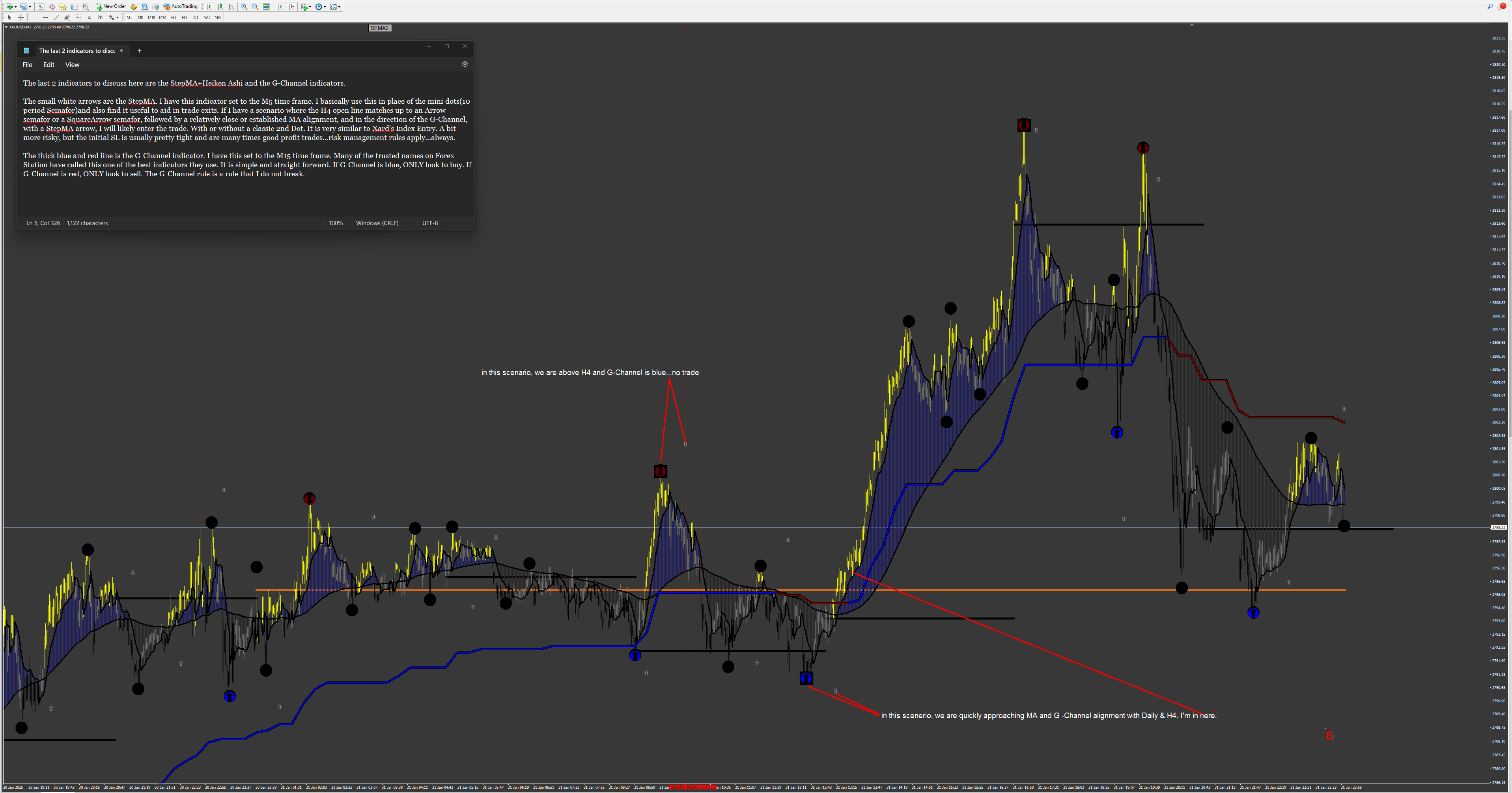Click the New Order button
This screenshot has height=793, width=1512.
click(x=111, y=6)
